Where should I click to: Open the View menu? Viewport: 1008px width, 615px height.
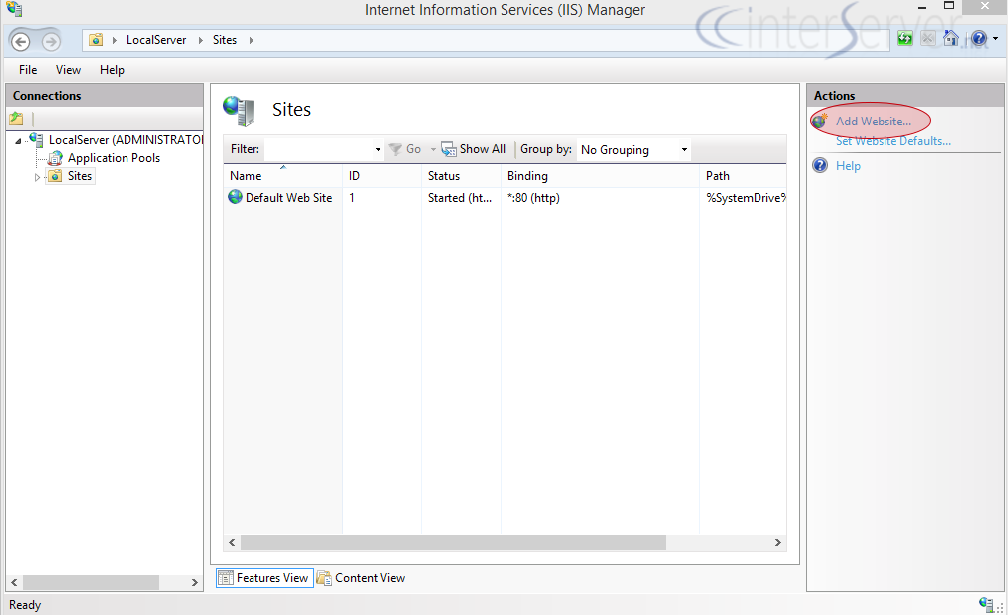(x=68, y=69)
